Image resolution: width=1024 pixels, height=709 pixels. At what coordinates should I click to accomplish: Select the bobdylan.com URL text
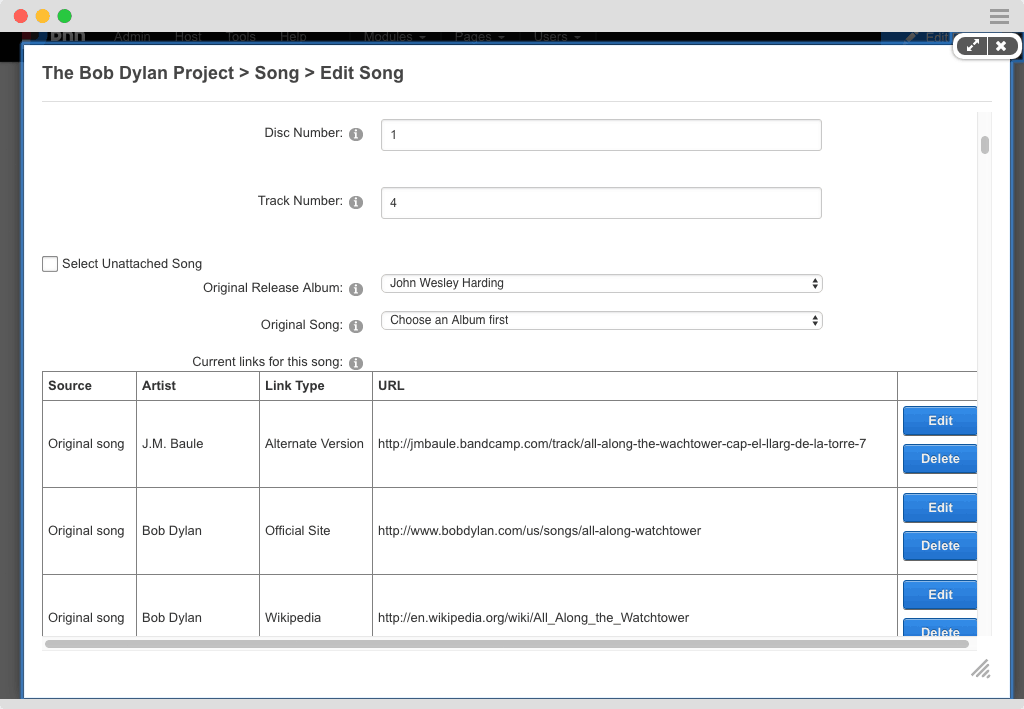tap(539, 531)
